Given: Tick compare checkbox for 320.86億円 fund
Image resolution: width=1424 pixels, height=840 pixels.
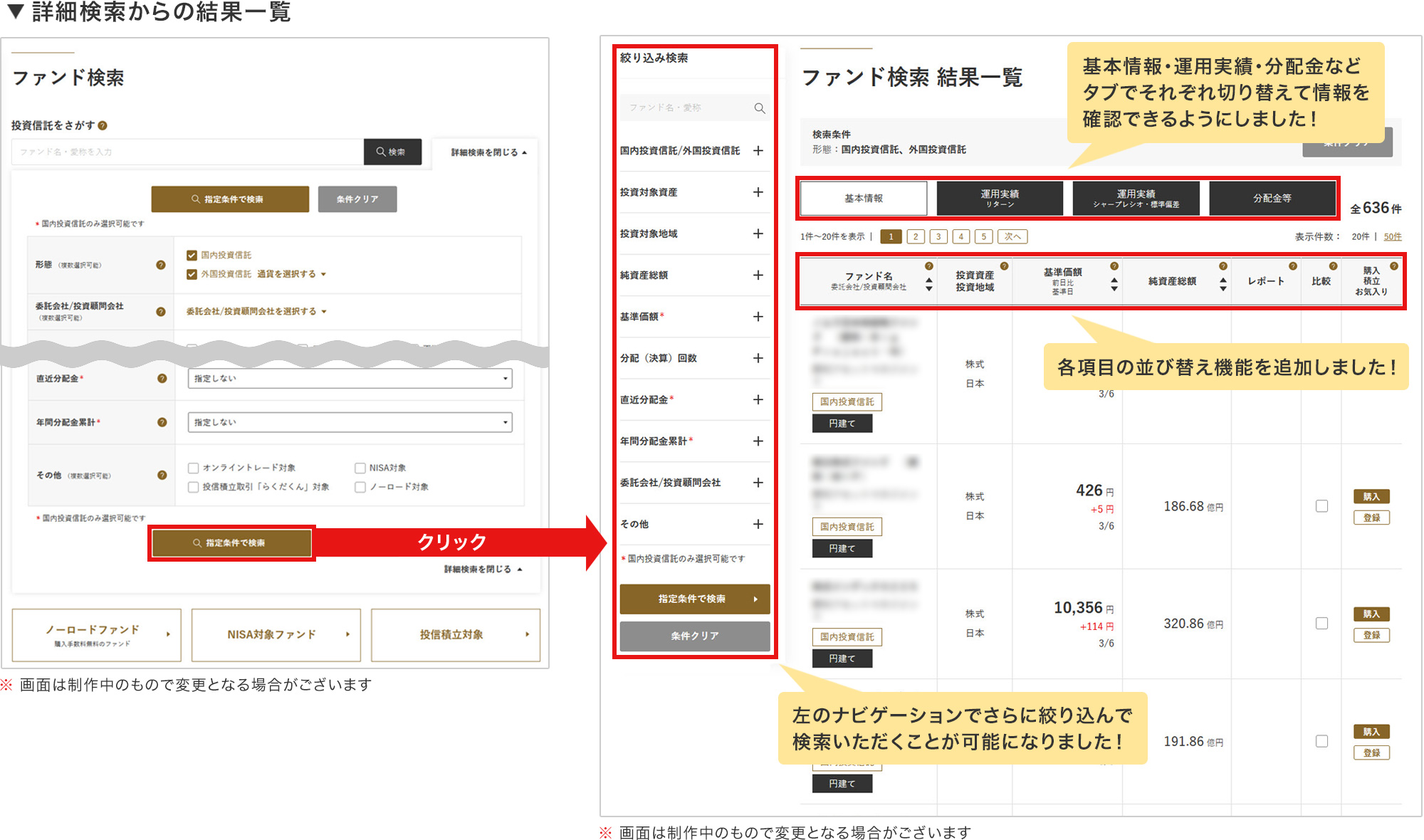Looking at the screenshot, I should [1321, 623].
